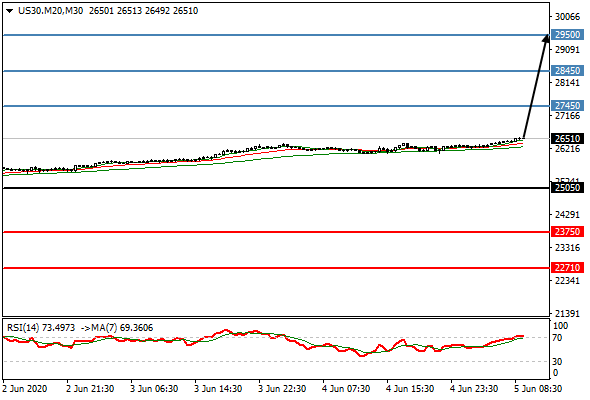Screen dimensions: 590x400
Task: Select the 2 Jun 2020 time label
Action: pos(25,389)
